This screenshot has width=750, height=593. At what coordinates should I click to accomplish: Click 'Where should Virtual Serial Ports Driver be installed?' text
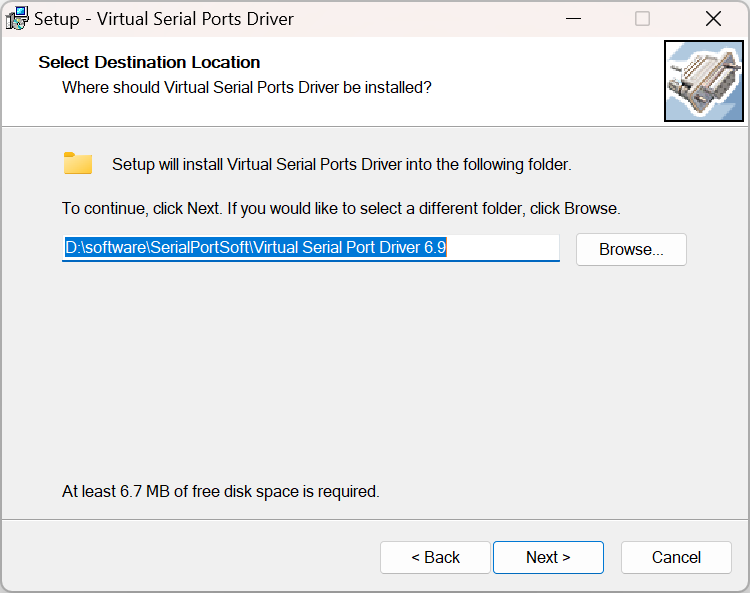[247, 88]
